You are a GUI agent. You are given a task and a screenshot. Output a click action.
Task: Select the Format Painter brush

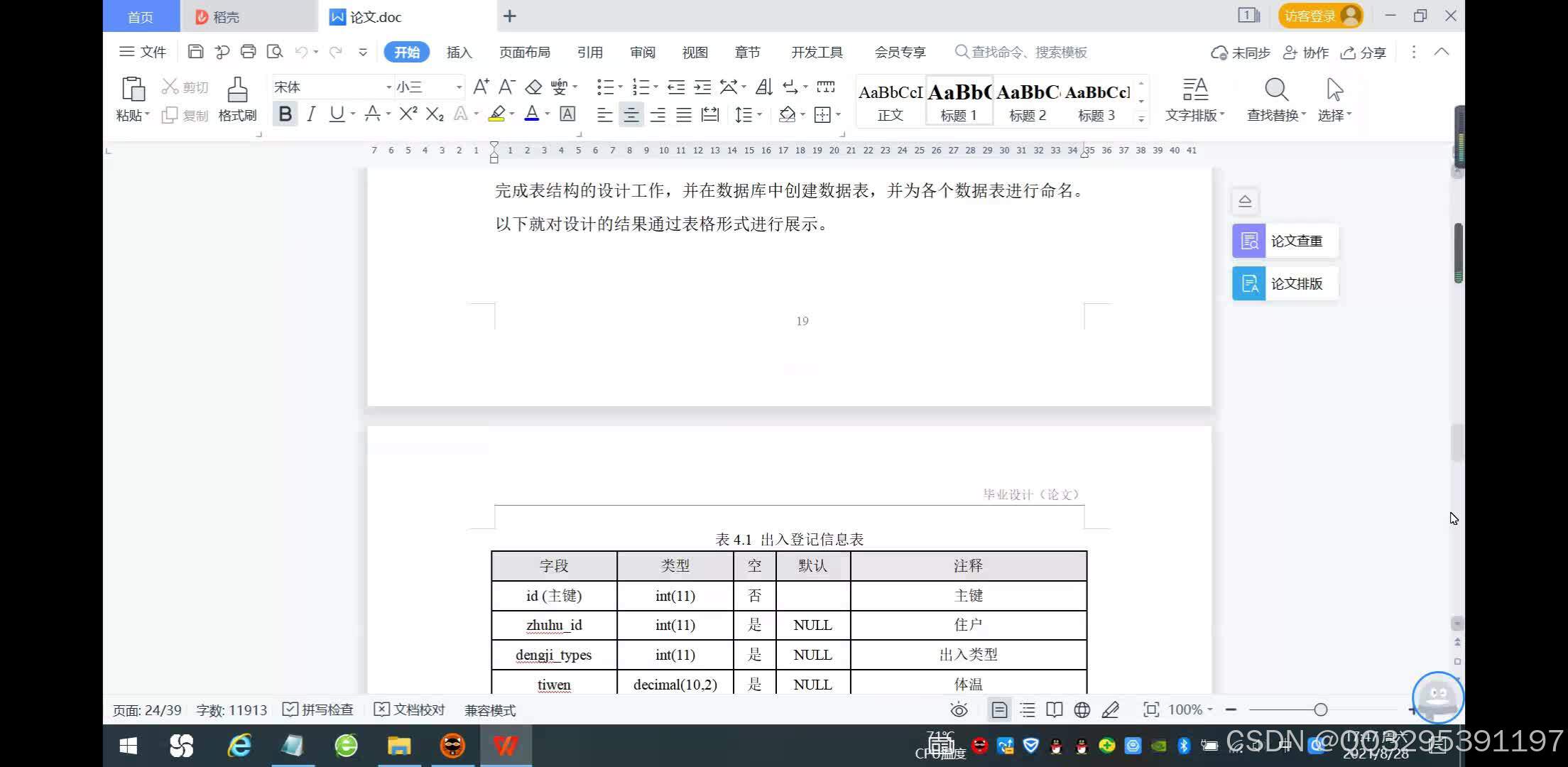click(237, 89)
